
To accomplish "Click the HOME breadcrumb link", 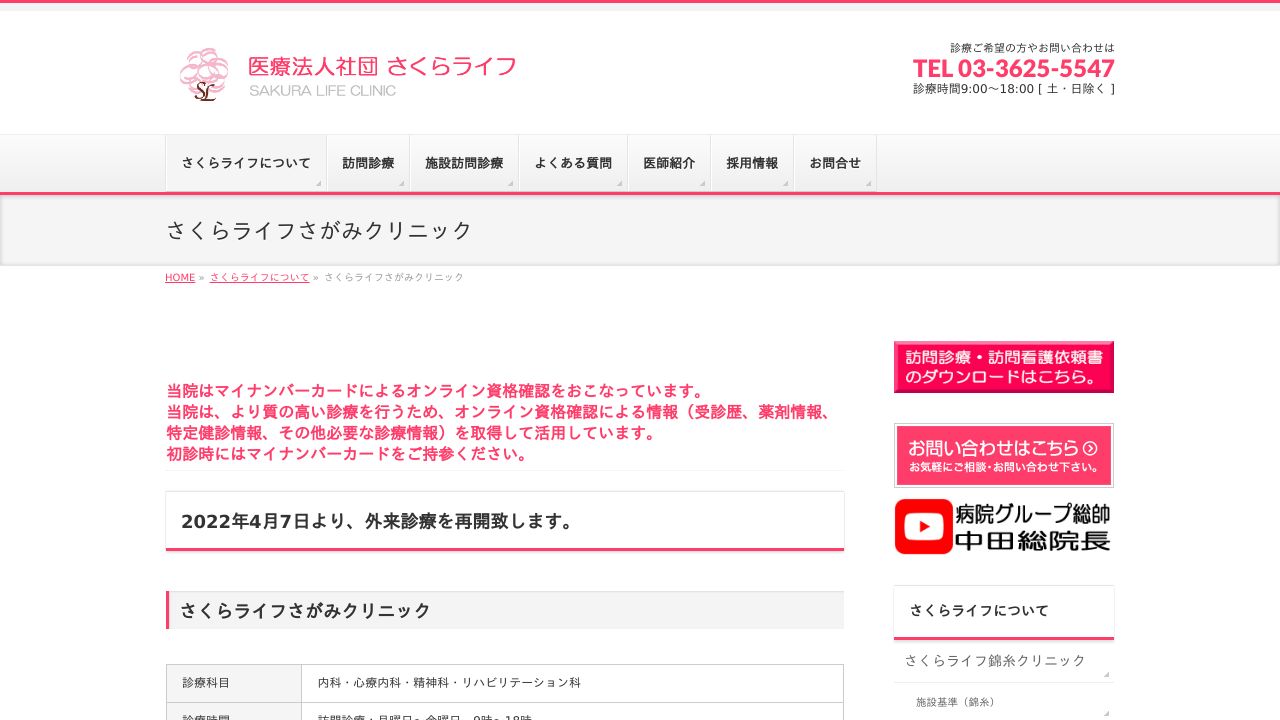I will point(180,277).
